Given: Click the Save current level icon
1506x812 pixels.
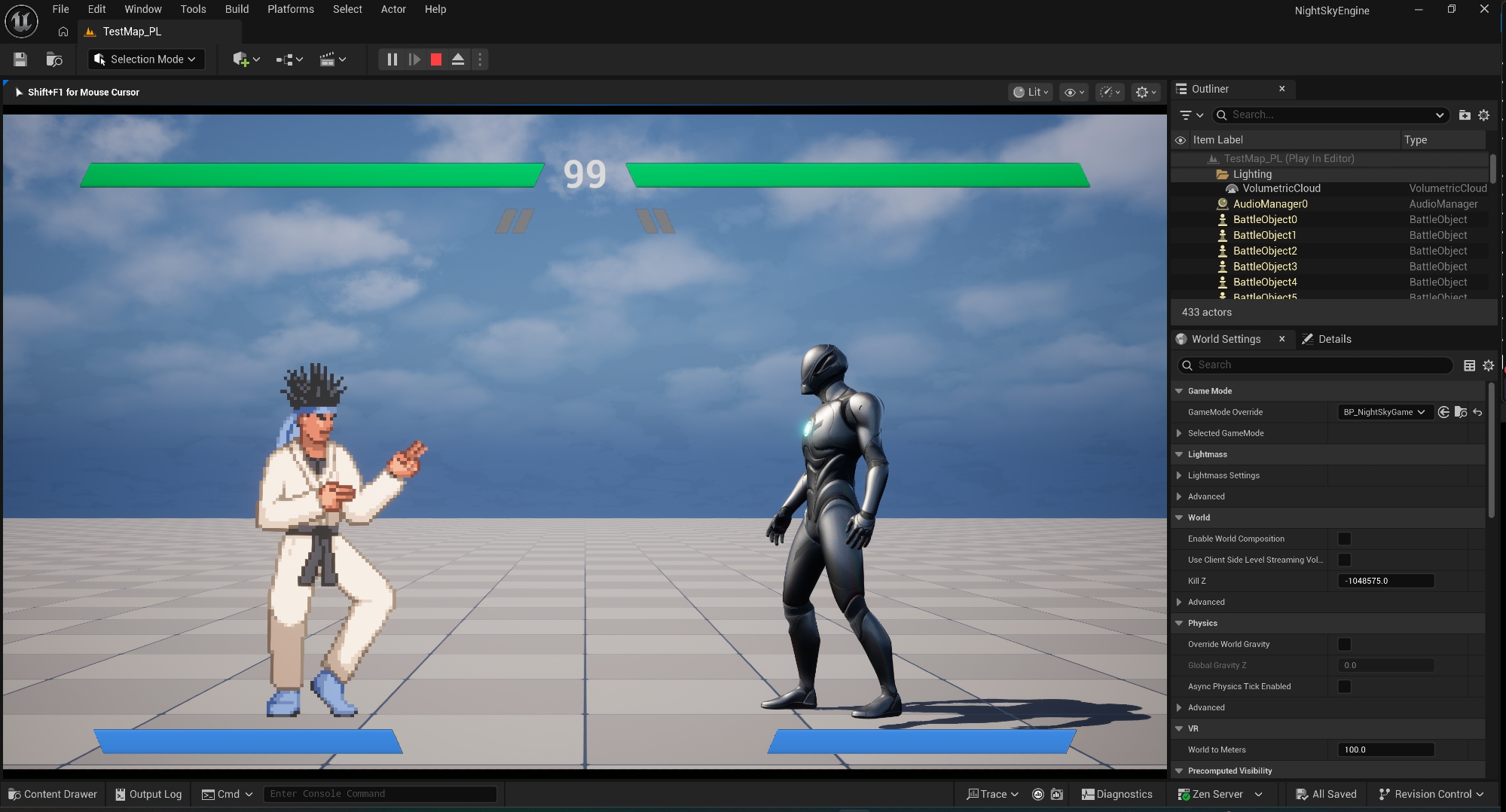Looking at the screenshot, I should pyautogui.click(x=20, y=60).
